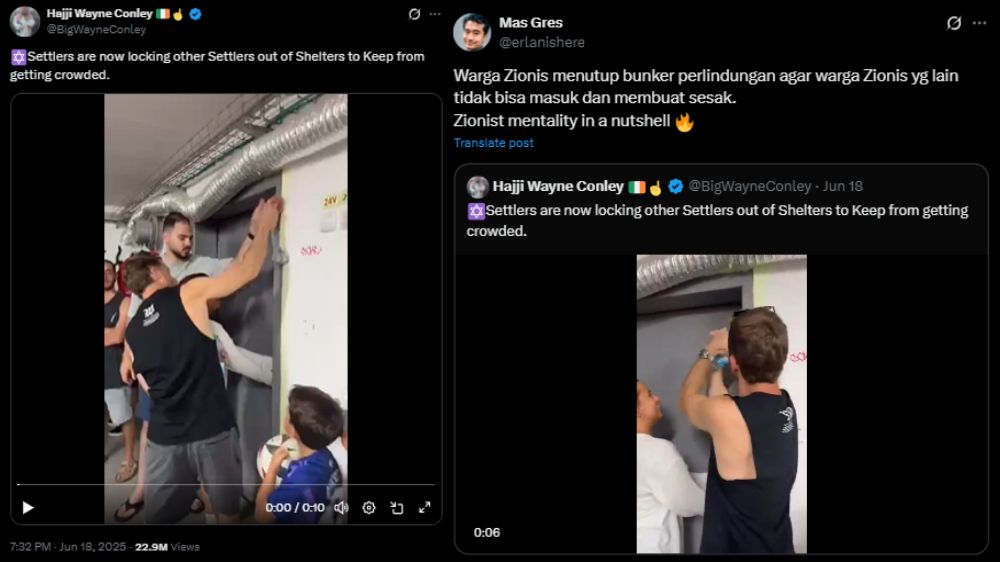The width and height of the screenshot is (1000, 562).
Task: Click the Mas Gres display name
Action: [531, 23]
